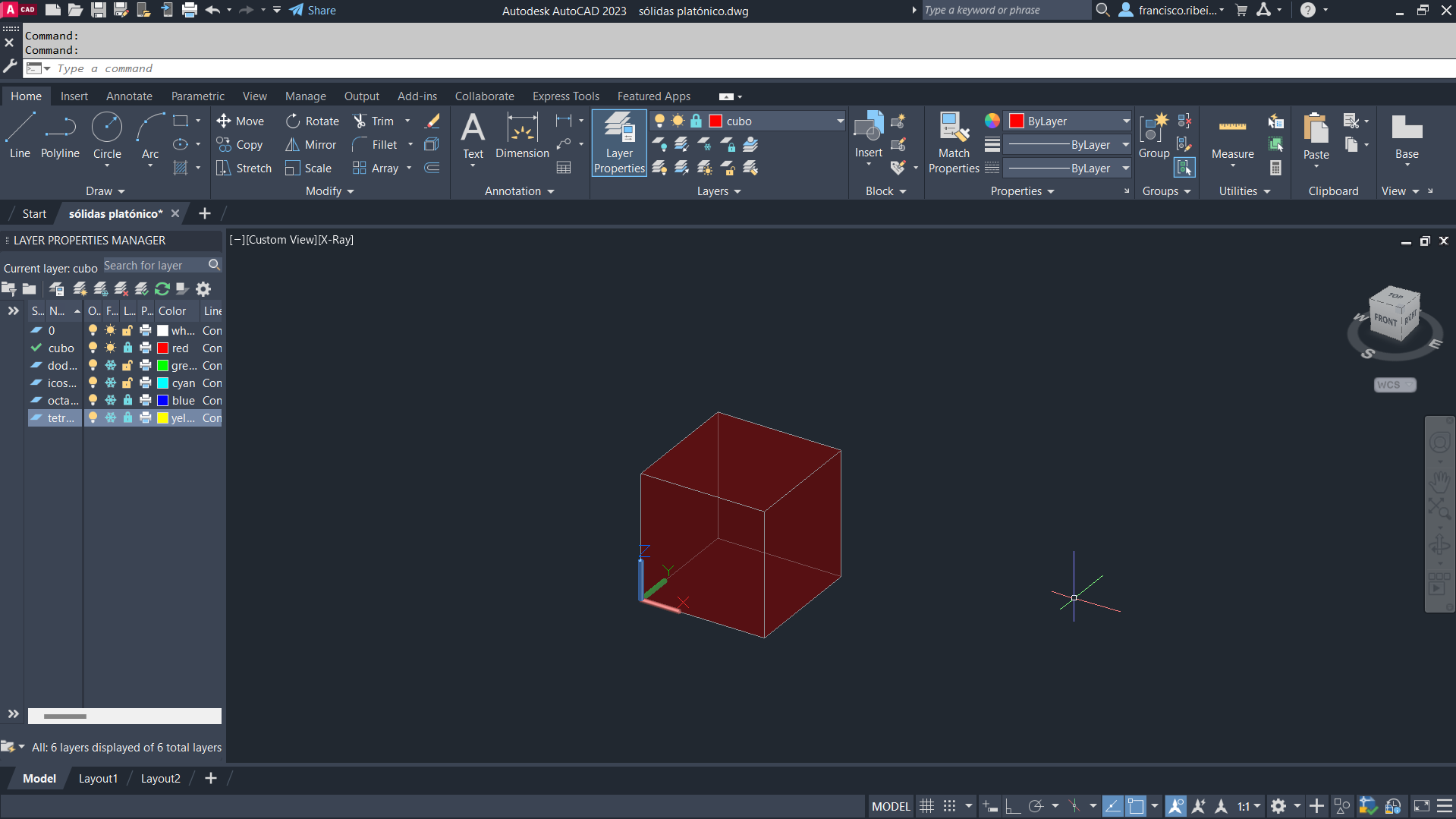Click blue color swatch of octa... layer
Viewport: 1456px width, 819px height.
[x=162, y=401]
